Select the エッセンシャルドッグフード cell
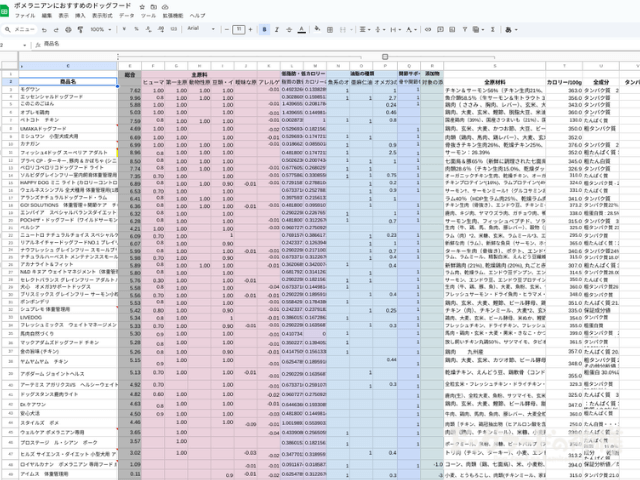The width and height of the screenshot is (640, 480). [68, 97]
